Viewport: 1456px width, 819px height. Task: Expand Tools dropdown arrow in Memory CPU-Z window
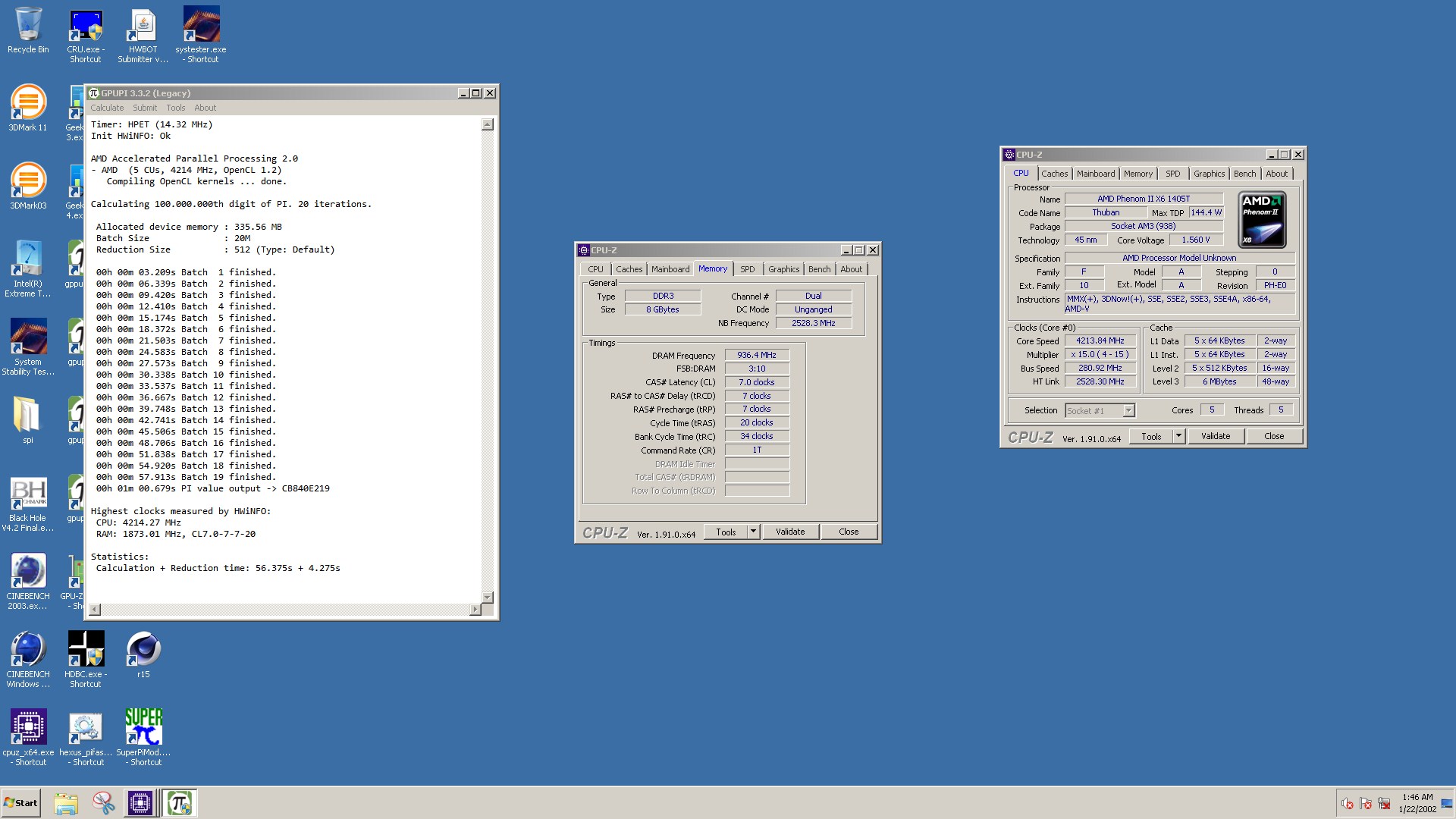(x=753, y=532)
